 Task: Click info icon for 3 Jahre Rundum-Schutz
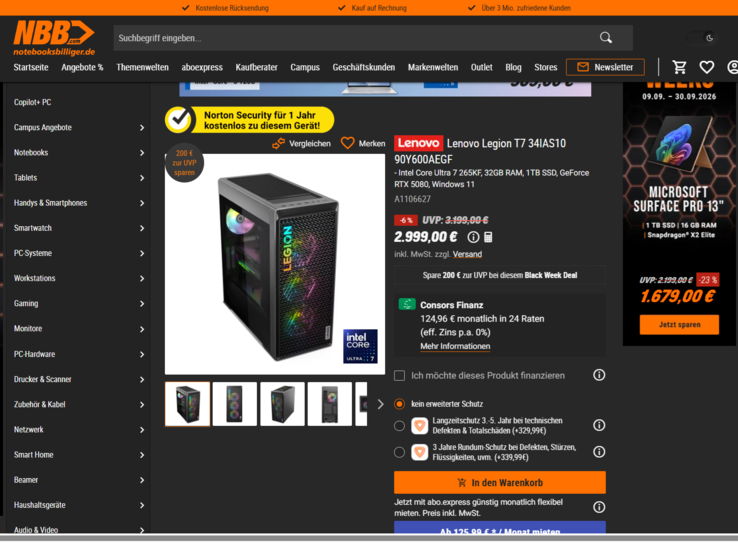[x=599, y=452]
